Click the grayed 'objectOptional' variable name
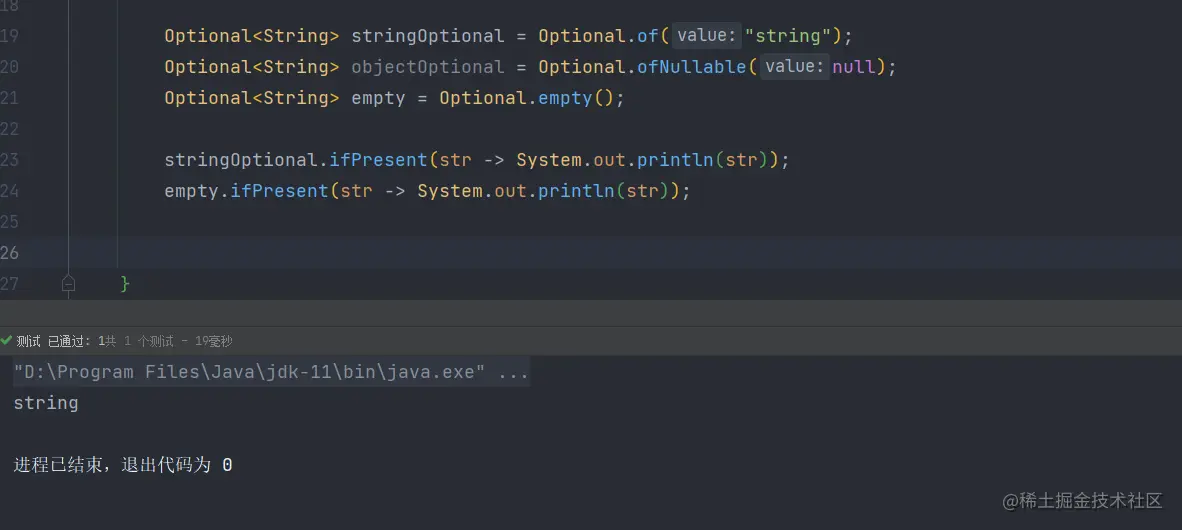 pyautogui.click(x=427, y=67)
